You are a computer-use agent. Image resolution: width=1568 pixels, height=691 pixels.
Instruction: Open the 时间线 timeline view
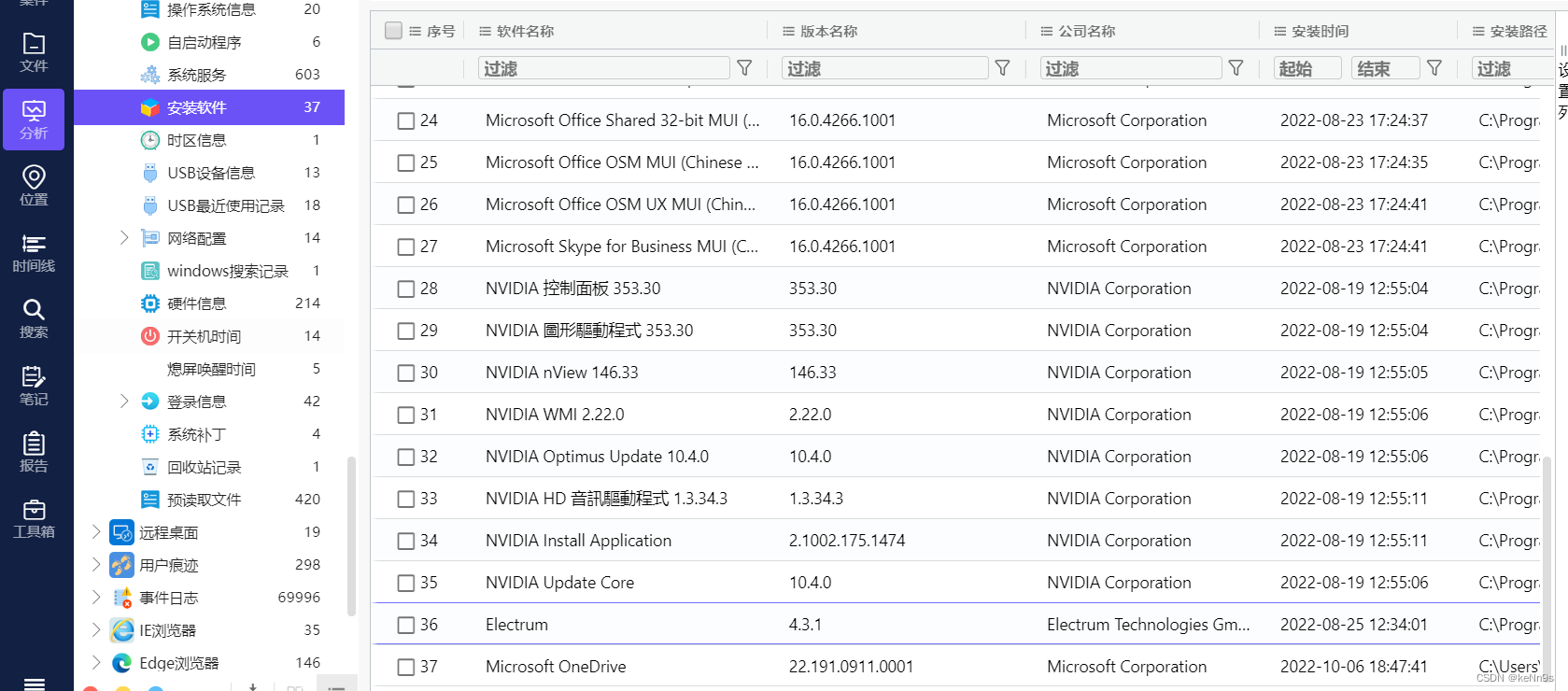click(x=34, y=253)
